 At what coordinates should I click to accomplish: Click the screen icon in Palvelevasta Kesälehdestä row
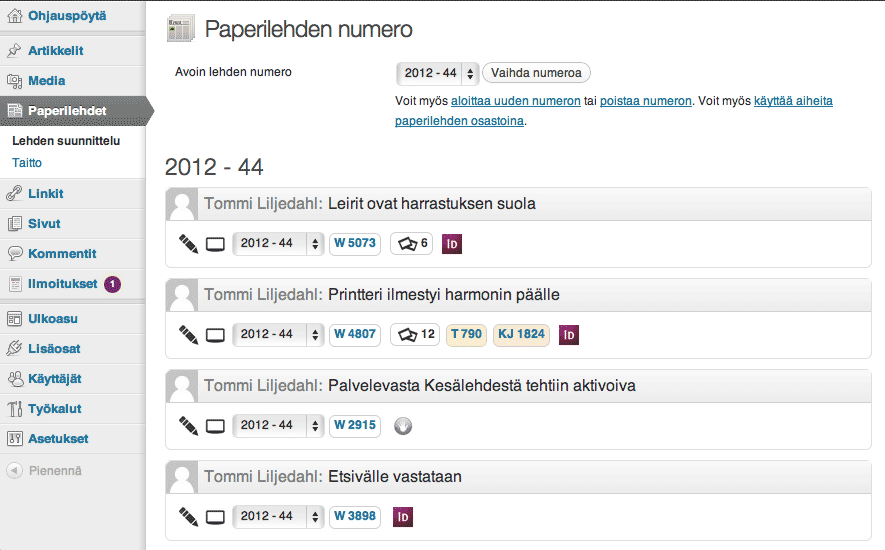[215, 426]
